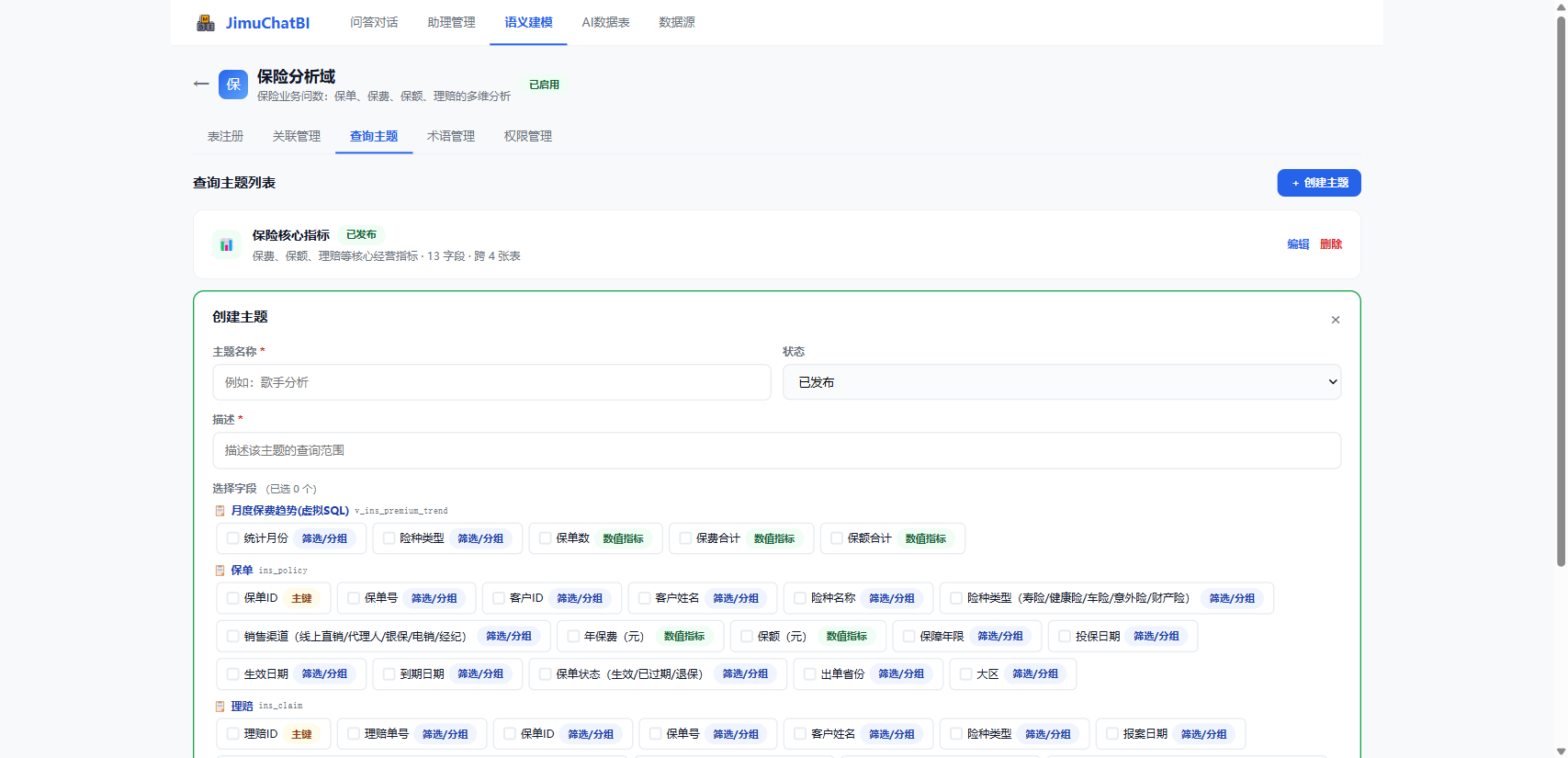Click the 删除 link for 保险核心指标
The height and width of the screenshot is (758, 1568).
pos(1331,244)
